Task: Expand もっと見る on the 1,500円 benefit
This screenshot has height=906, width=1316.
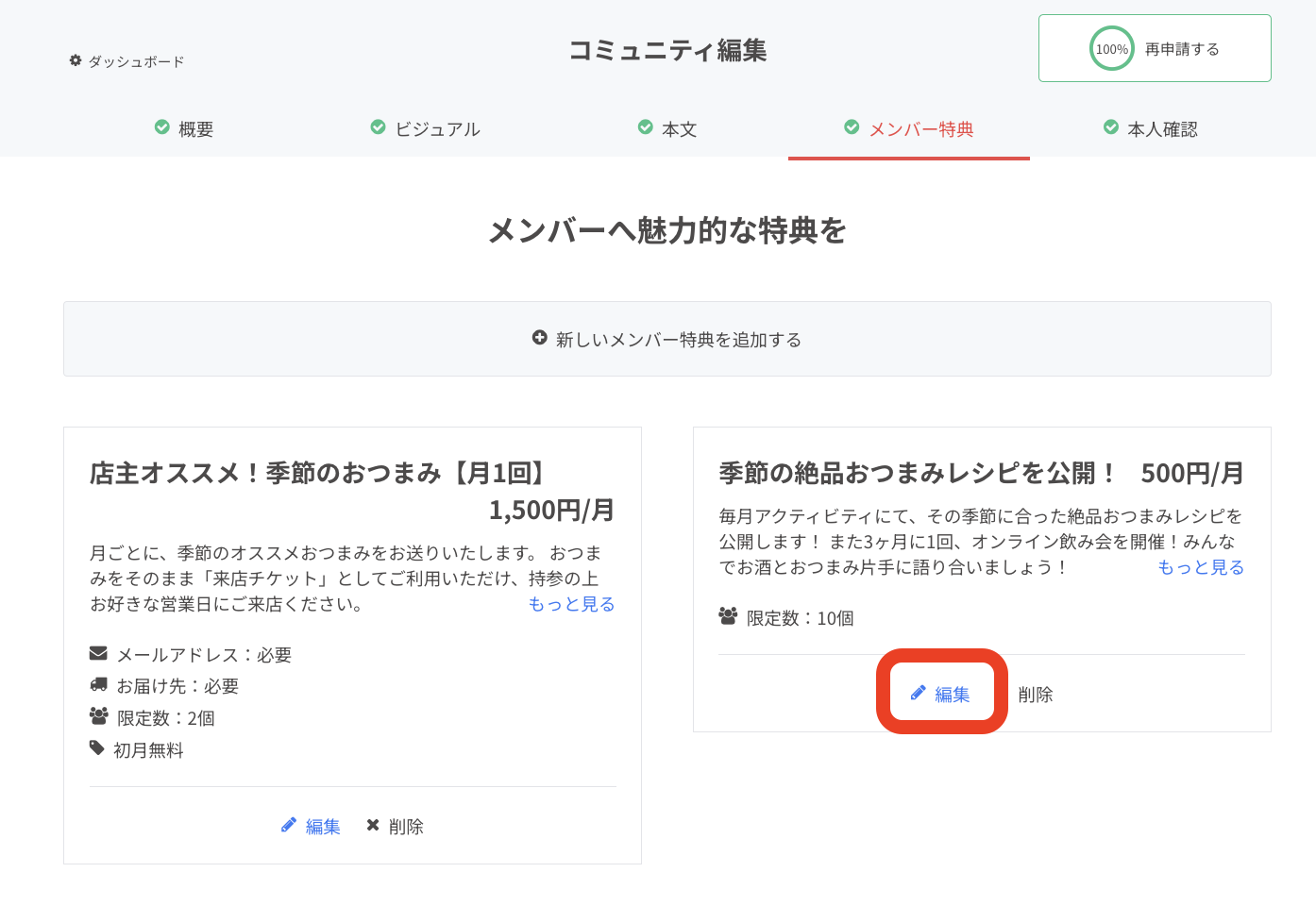Action: (x=571, y=604)
